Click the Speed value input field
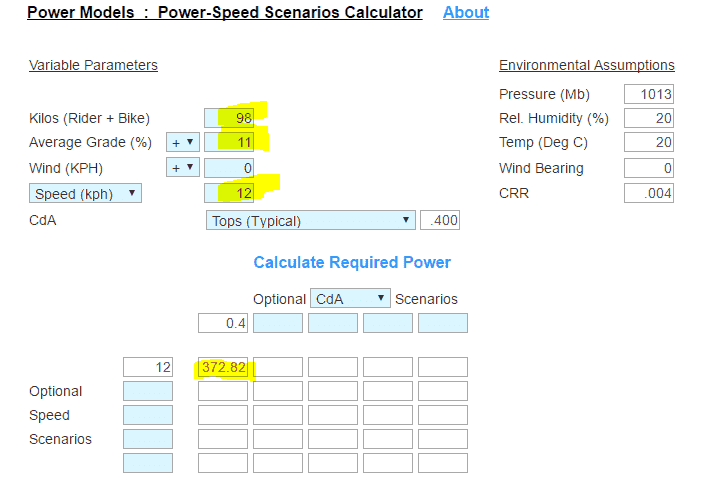Viewport: 720px width, 498px height. [228, 193]
